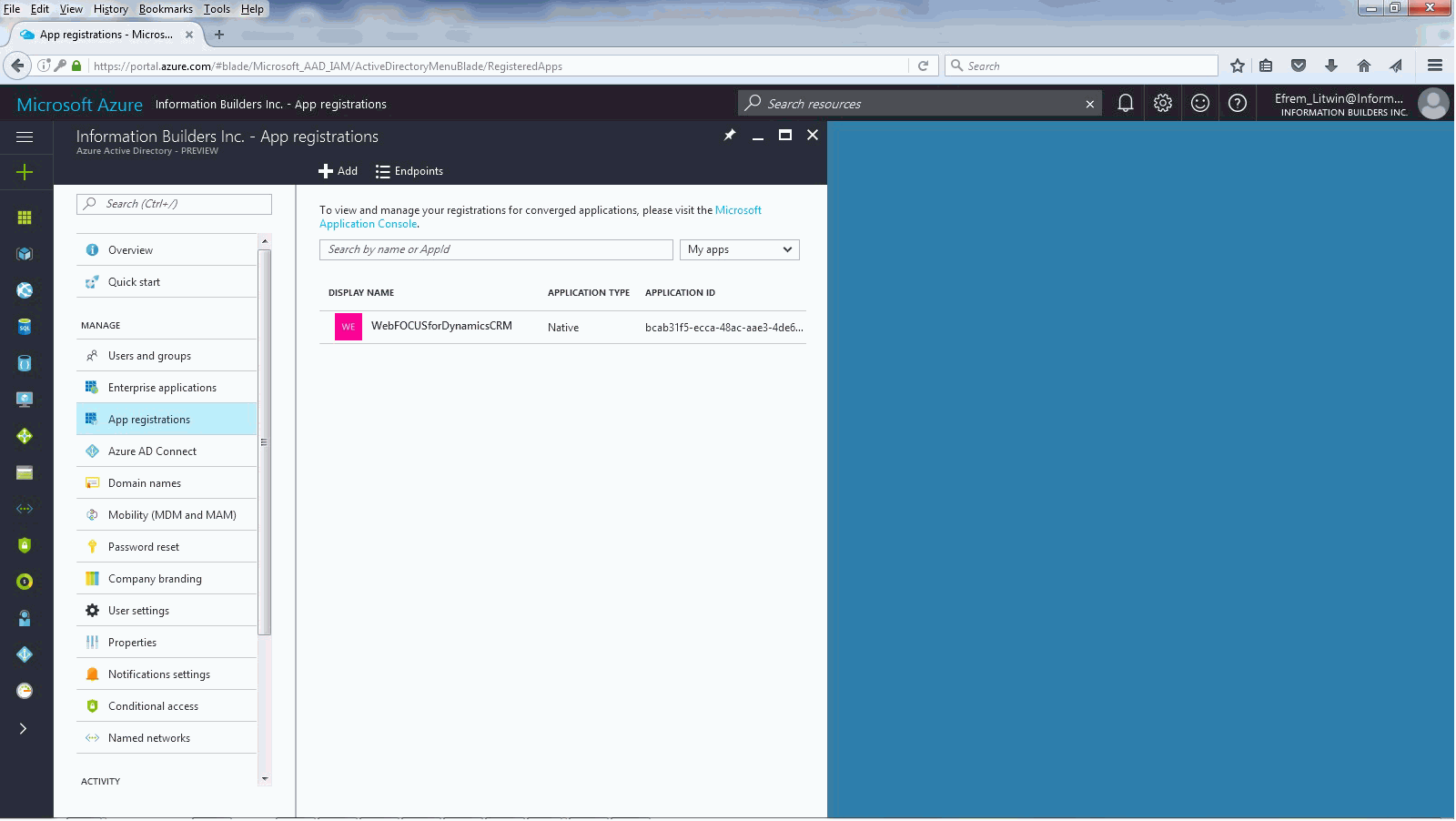
Task: Open the blue diamond Azure Active Directory icon
Action: 25,654
